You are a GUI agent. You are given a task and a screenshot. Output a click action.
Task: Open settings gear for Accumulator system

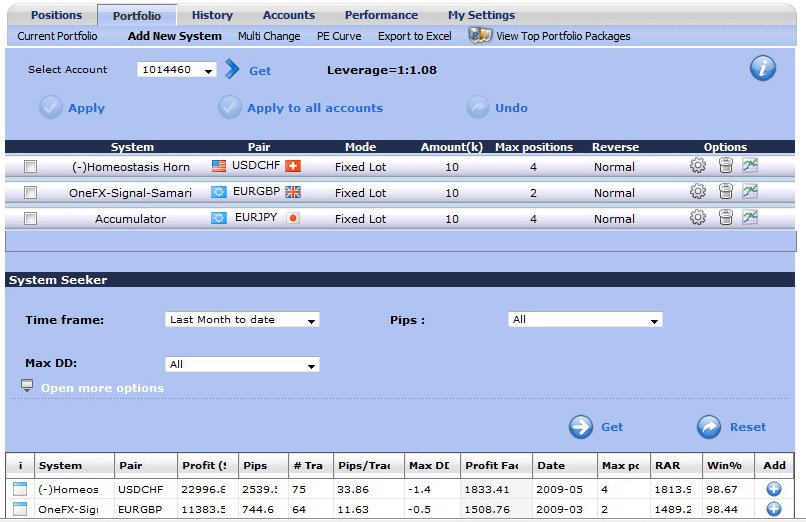[698, 217]
